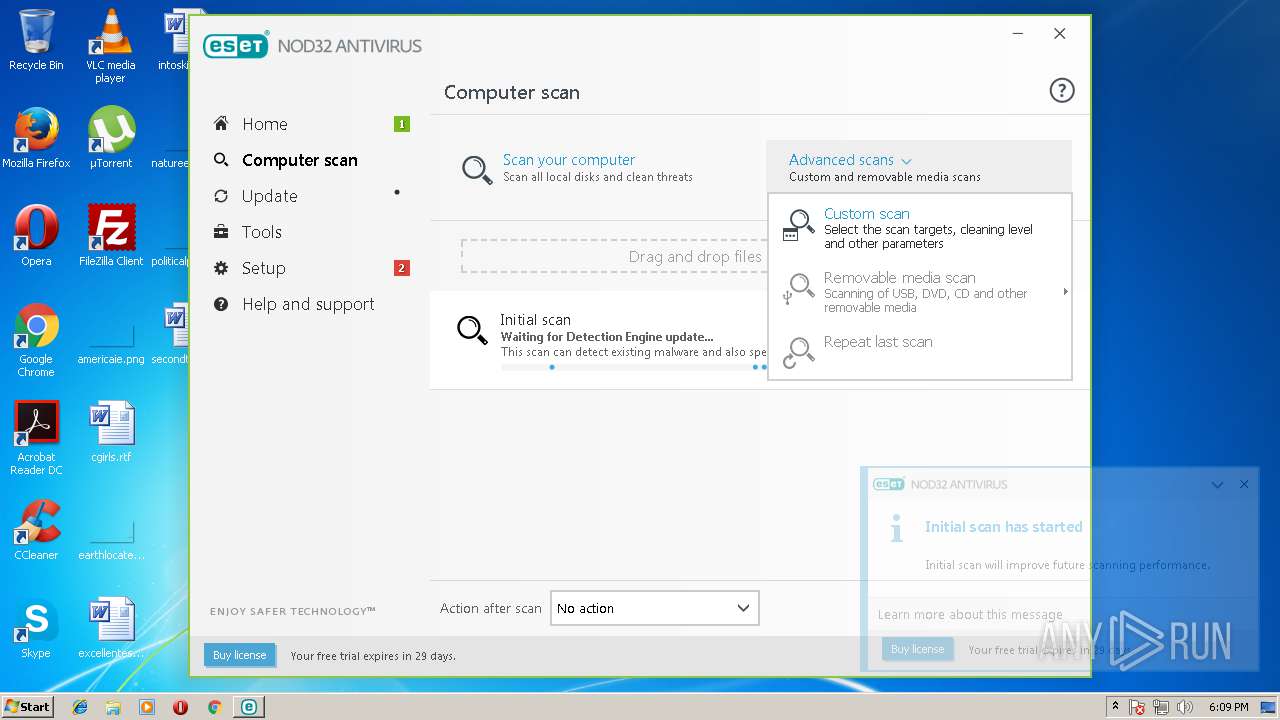Click Learn more about this message
This screenshot has height=720, width=1280.
(x=970, y=615)
